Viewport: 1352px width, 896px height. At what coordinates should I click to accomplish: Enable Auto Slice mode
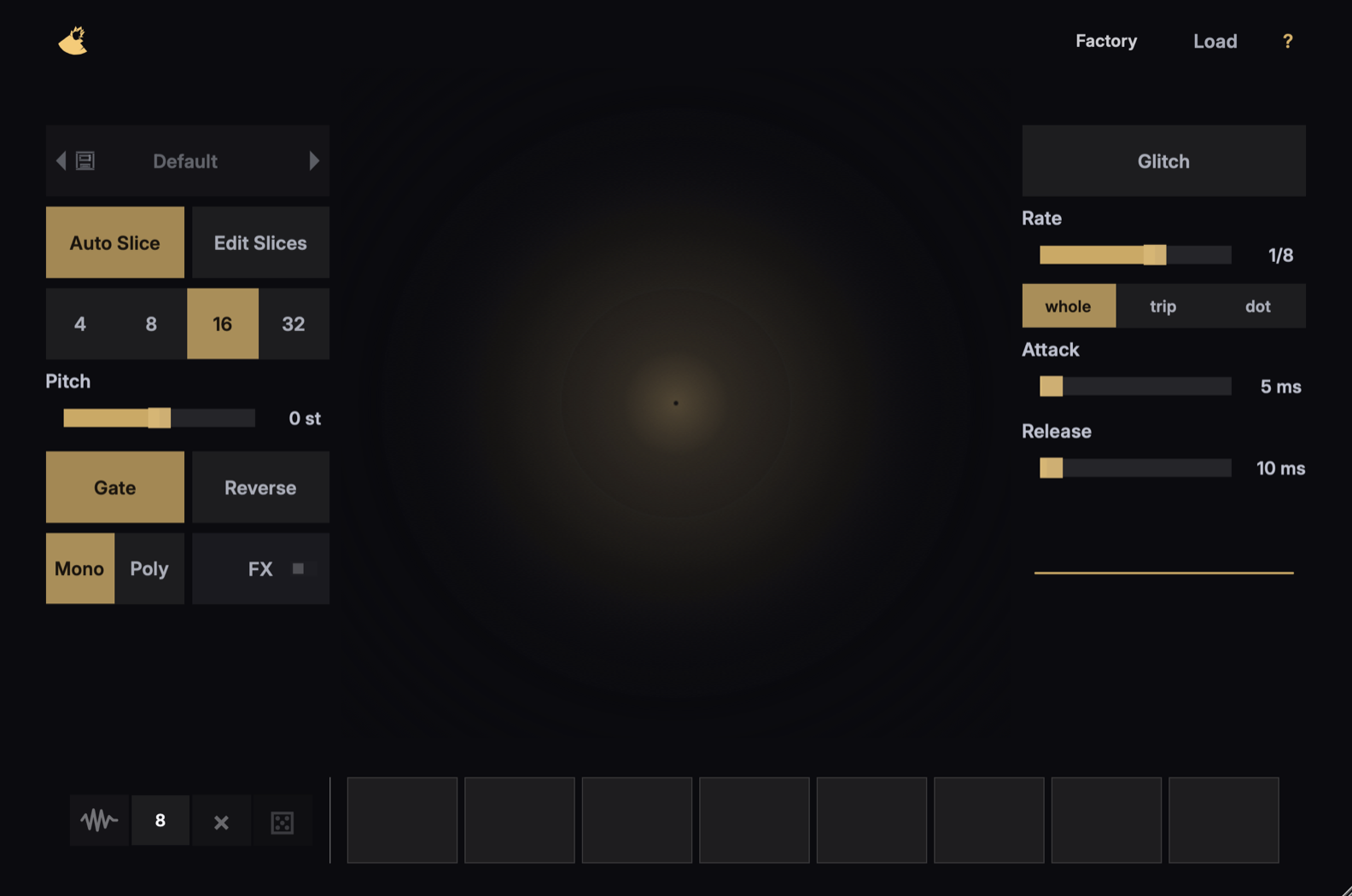click(x=115, y=242)
